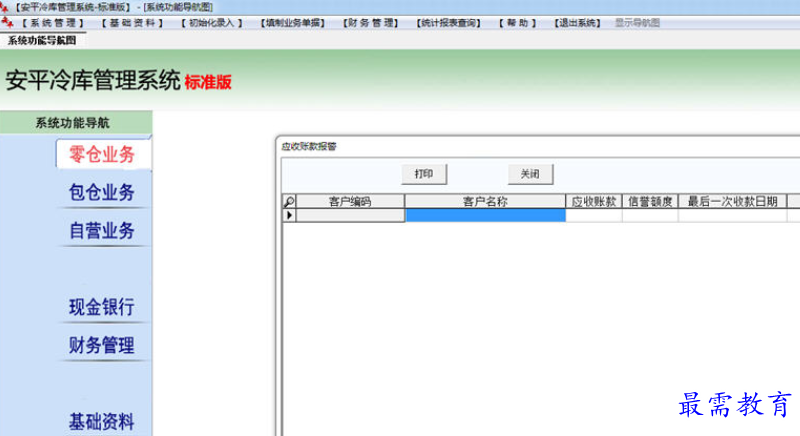Select 零仓业务 in the navigation sidebar

point(102,154)
